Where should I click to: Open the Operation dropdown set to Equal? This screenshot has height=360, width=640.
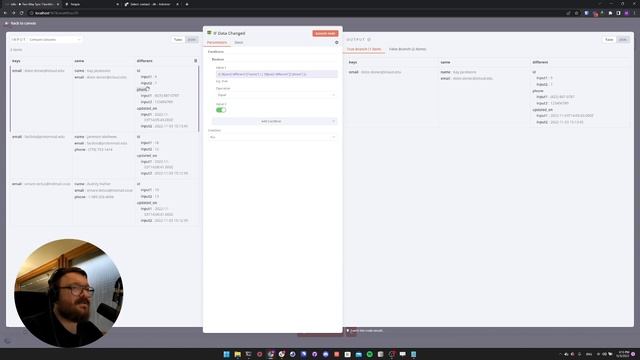[276, 95]
